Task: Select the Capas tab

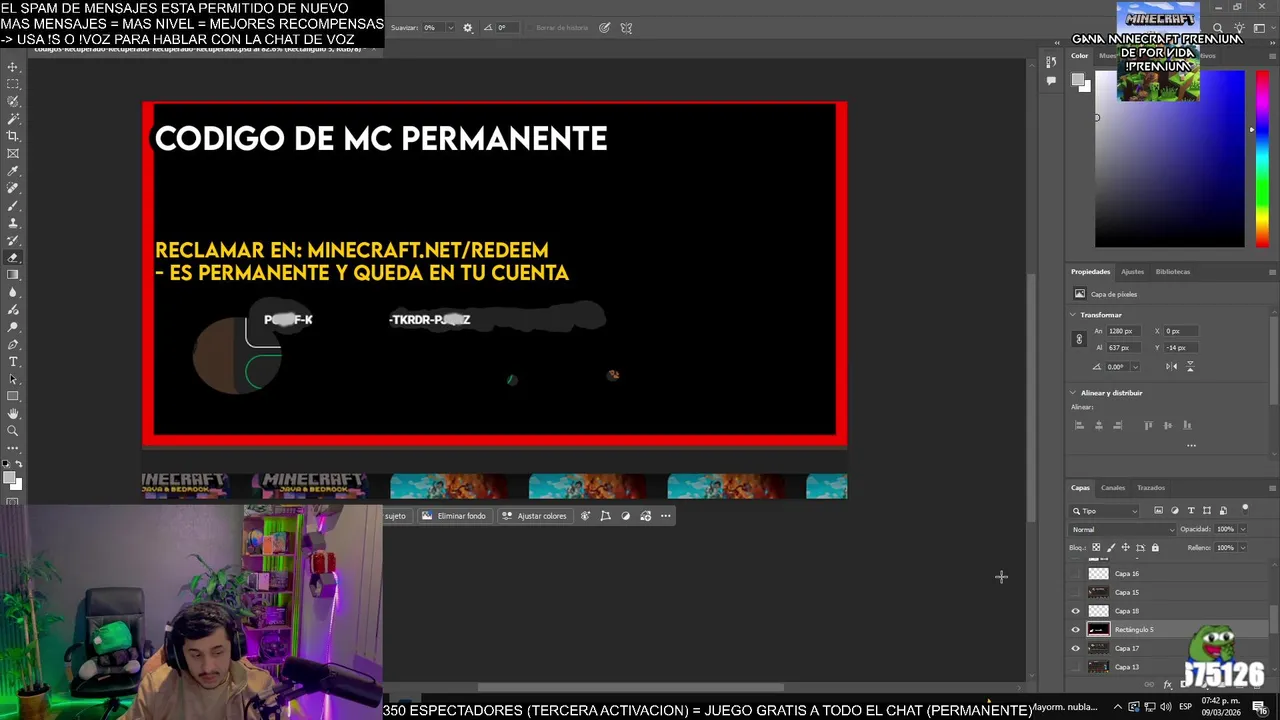Action: 1081,488
